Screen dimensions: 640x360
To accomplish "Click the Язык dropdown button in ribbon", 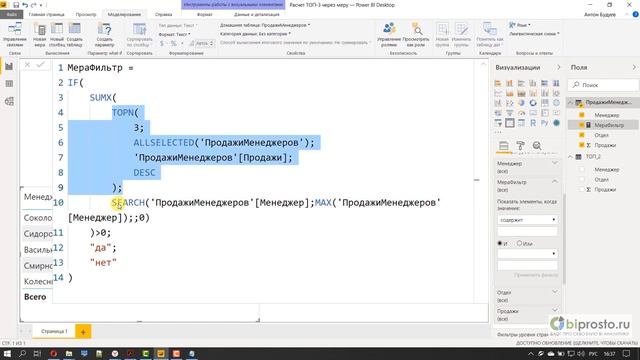I will 520,25.
